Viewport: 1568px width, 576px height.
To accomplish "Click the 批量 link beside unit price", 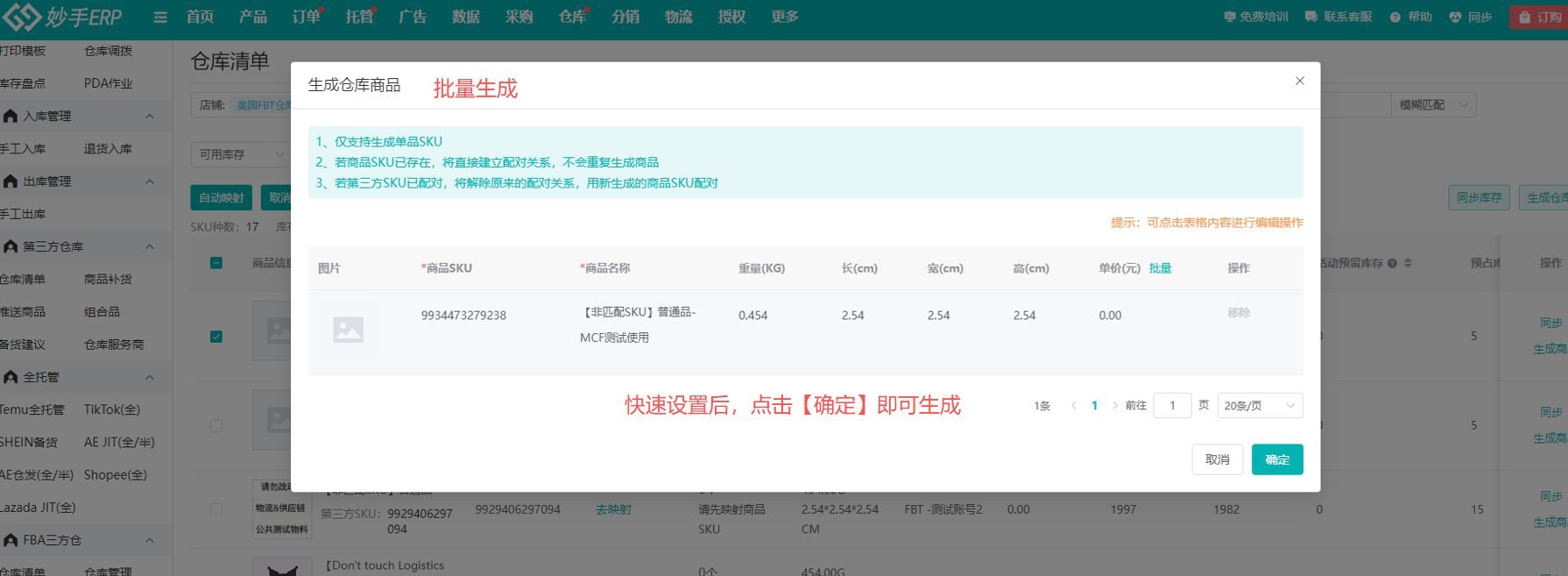I will (x=1160, y=268).
